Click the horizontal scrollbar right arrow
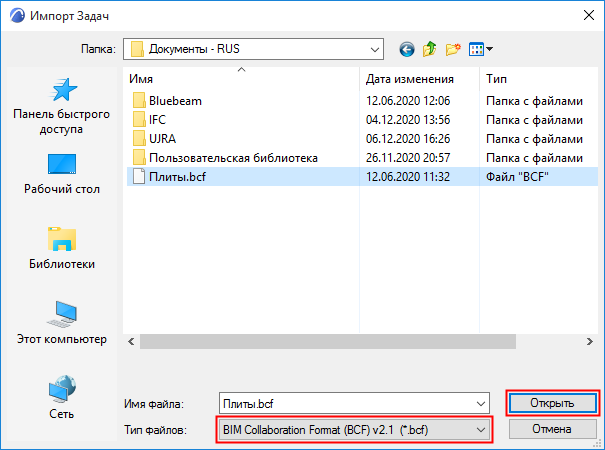 point(590,342)
